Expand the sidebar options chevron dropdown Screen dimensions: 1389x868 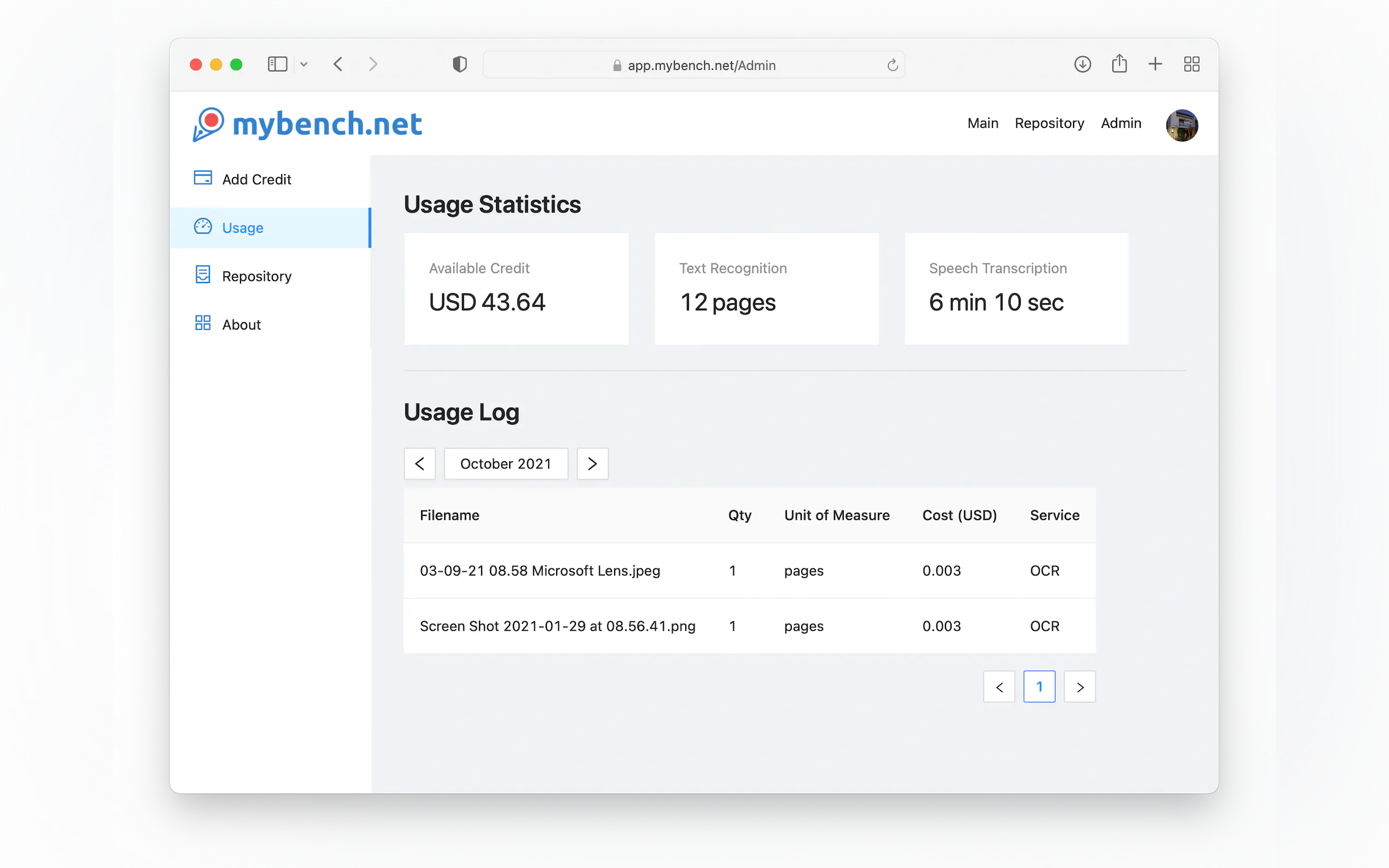coord(304,65)
